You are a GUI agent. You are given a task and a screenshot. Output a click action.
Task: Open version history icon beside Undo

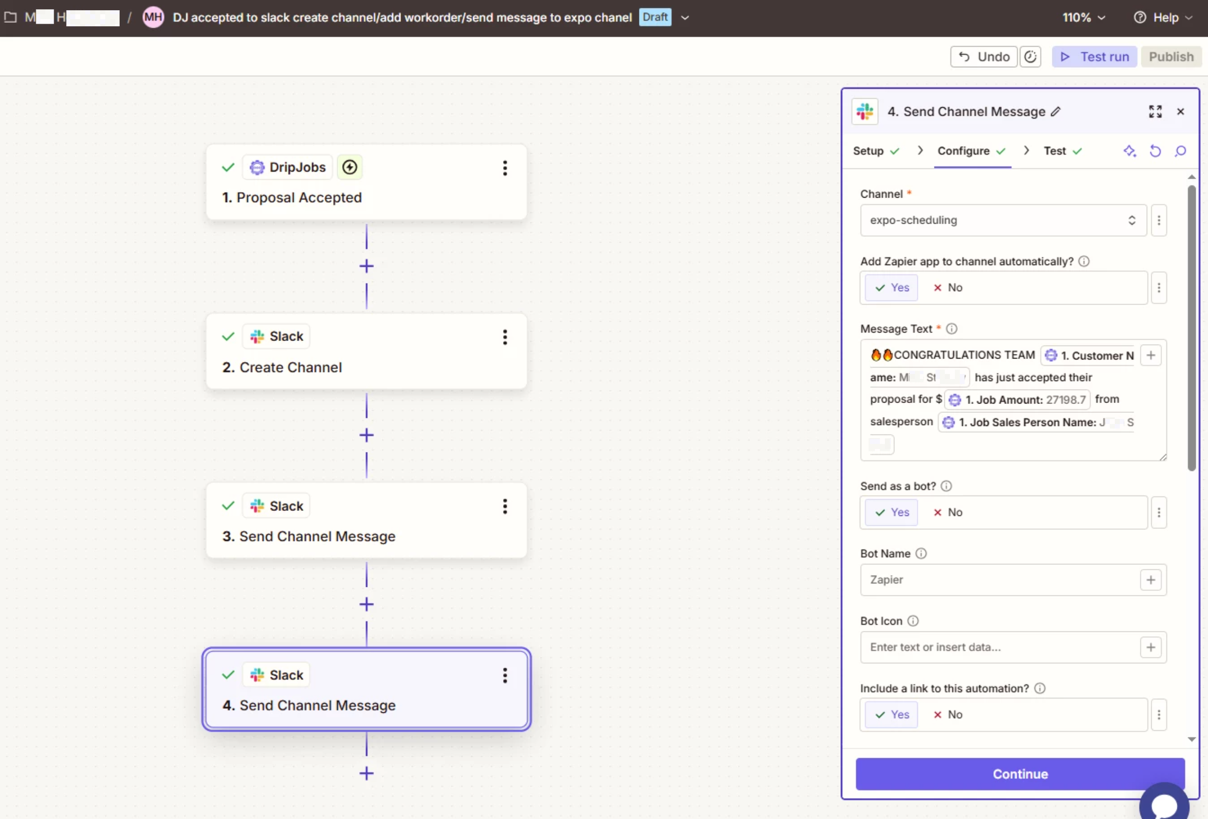point(1030,57)
